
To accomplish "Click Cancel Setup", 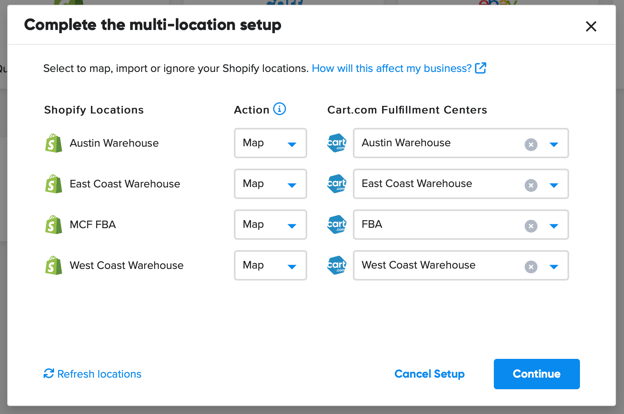I will [x=429, y=374].
